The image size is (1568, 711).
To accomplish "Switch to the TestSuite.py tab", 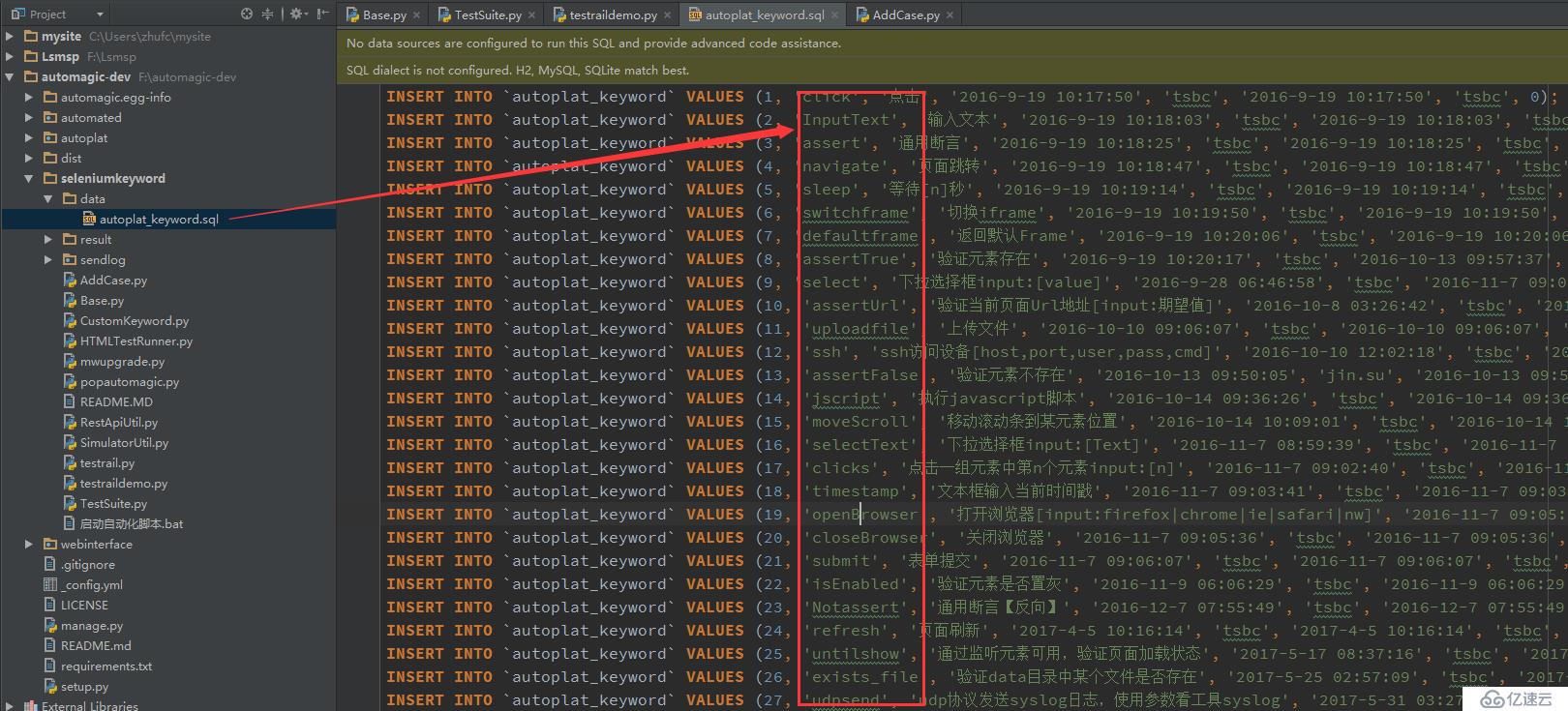I will point(487,15).
